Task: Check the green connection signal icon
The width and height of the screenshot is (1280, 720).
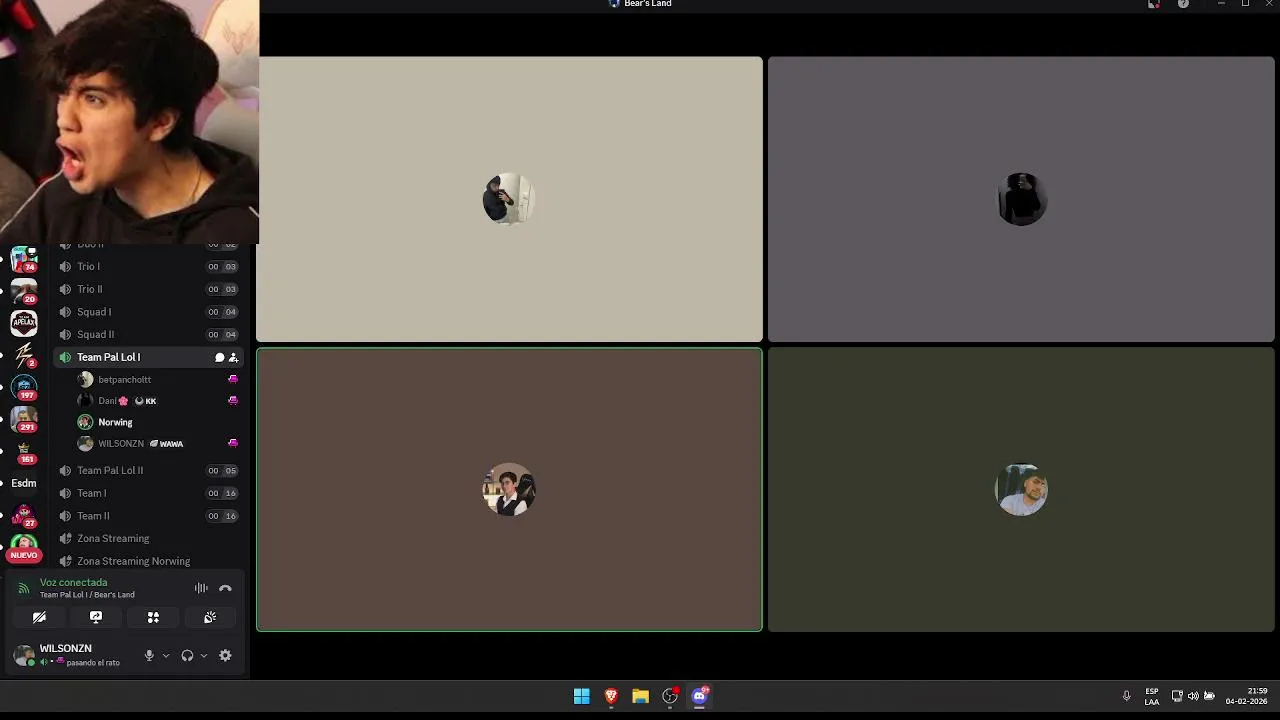Action: 24,588
